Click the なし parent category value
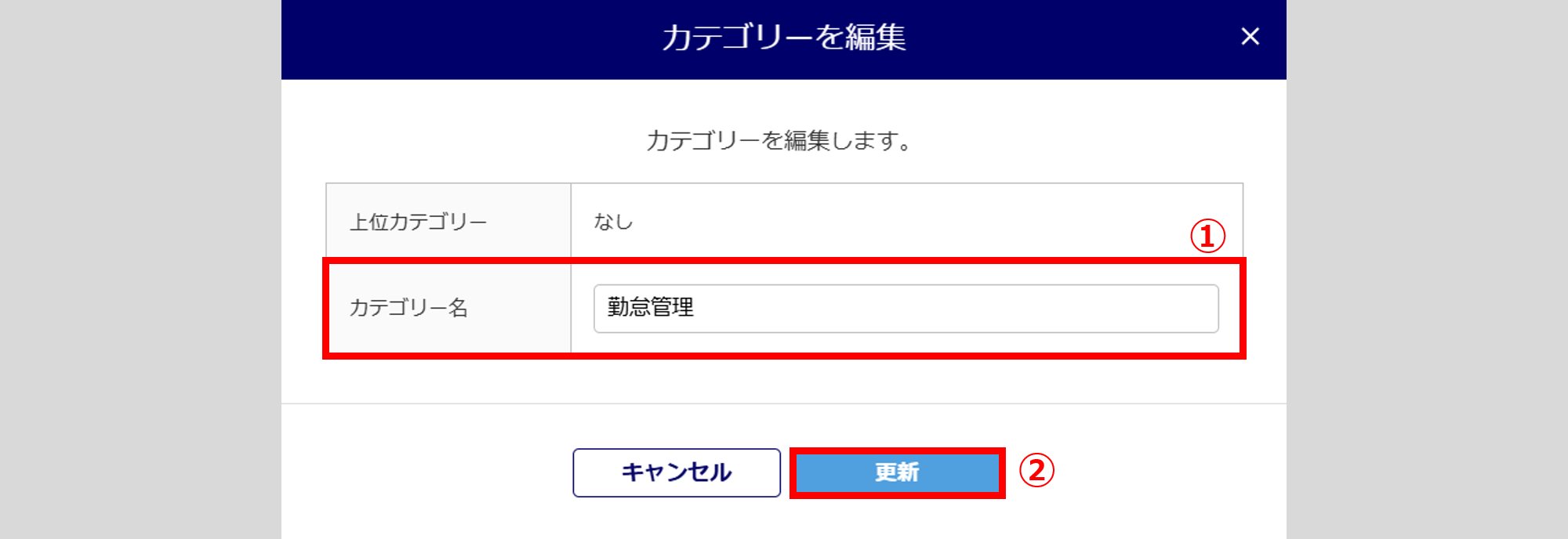This screenshot has height=539, width=1568. (613, 222)
